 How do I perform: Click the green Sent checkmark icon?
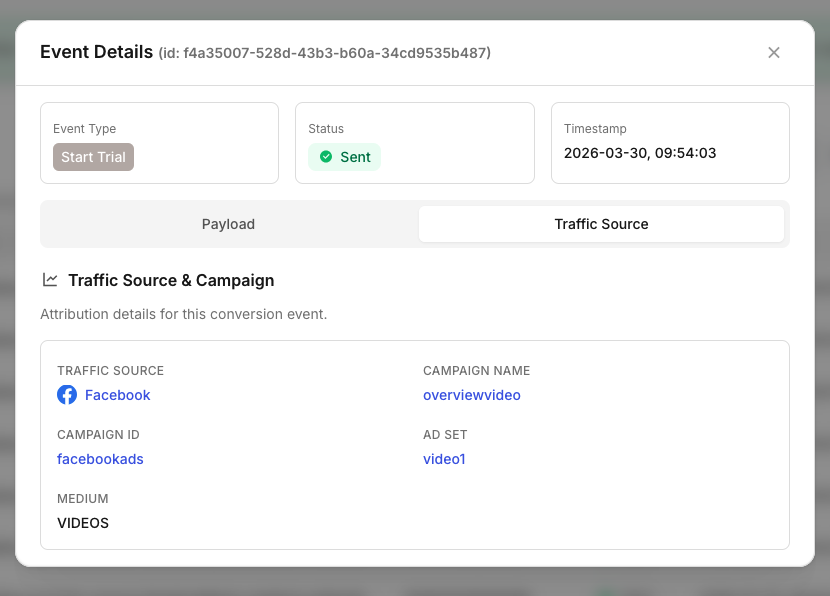coord(326,157)
